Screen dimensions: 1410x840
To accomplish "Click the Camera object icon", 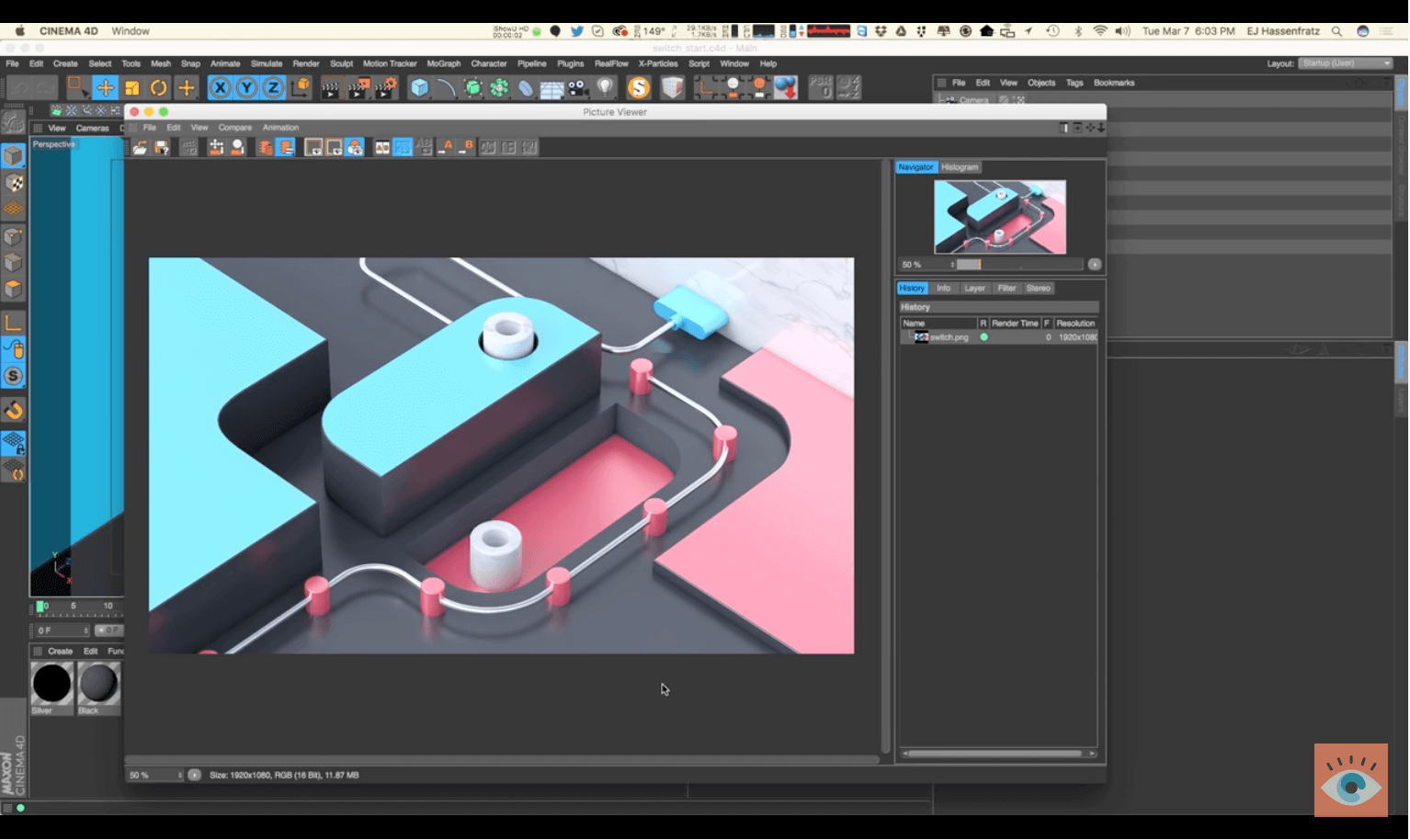I will (x=577, y=88).
